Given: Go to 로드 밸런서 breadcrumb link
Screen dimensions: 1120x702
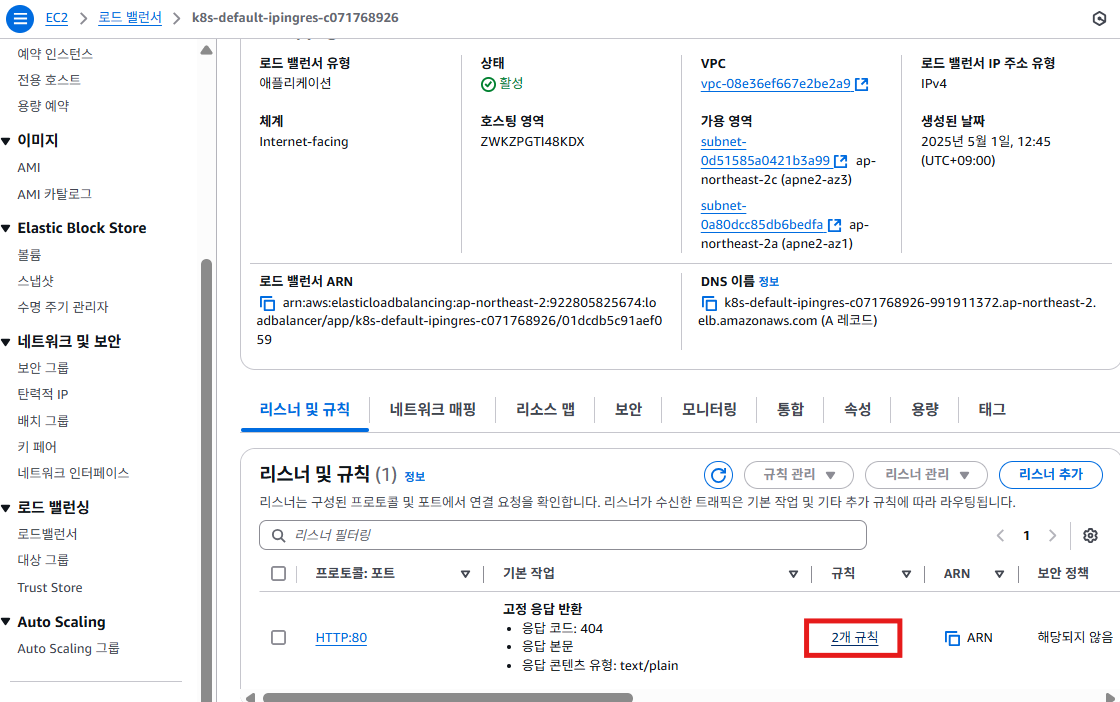Looking at the screenshot, I should pos(130,18).
